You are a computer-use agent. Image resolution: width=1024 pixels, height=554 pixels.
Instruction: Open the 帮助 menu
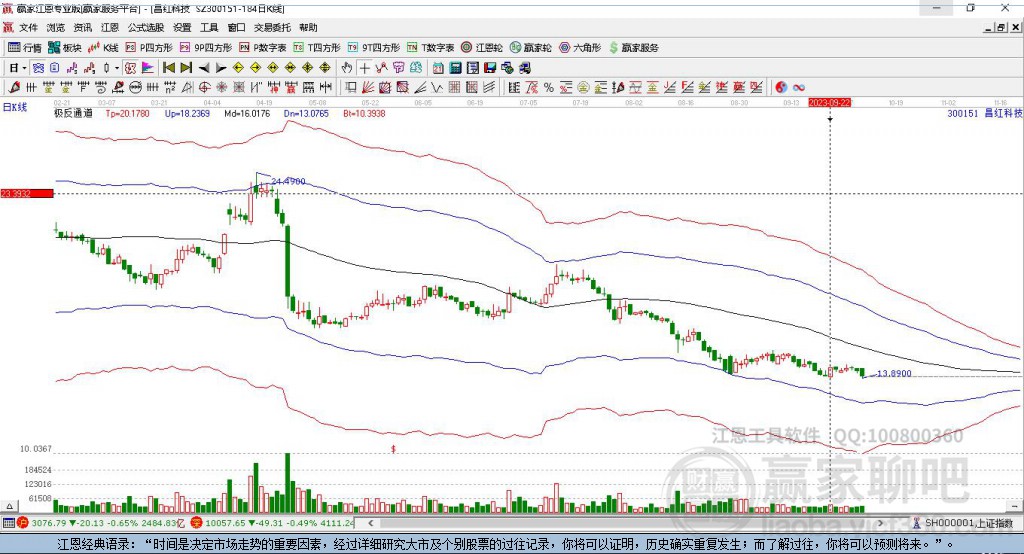click(308, 27)
